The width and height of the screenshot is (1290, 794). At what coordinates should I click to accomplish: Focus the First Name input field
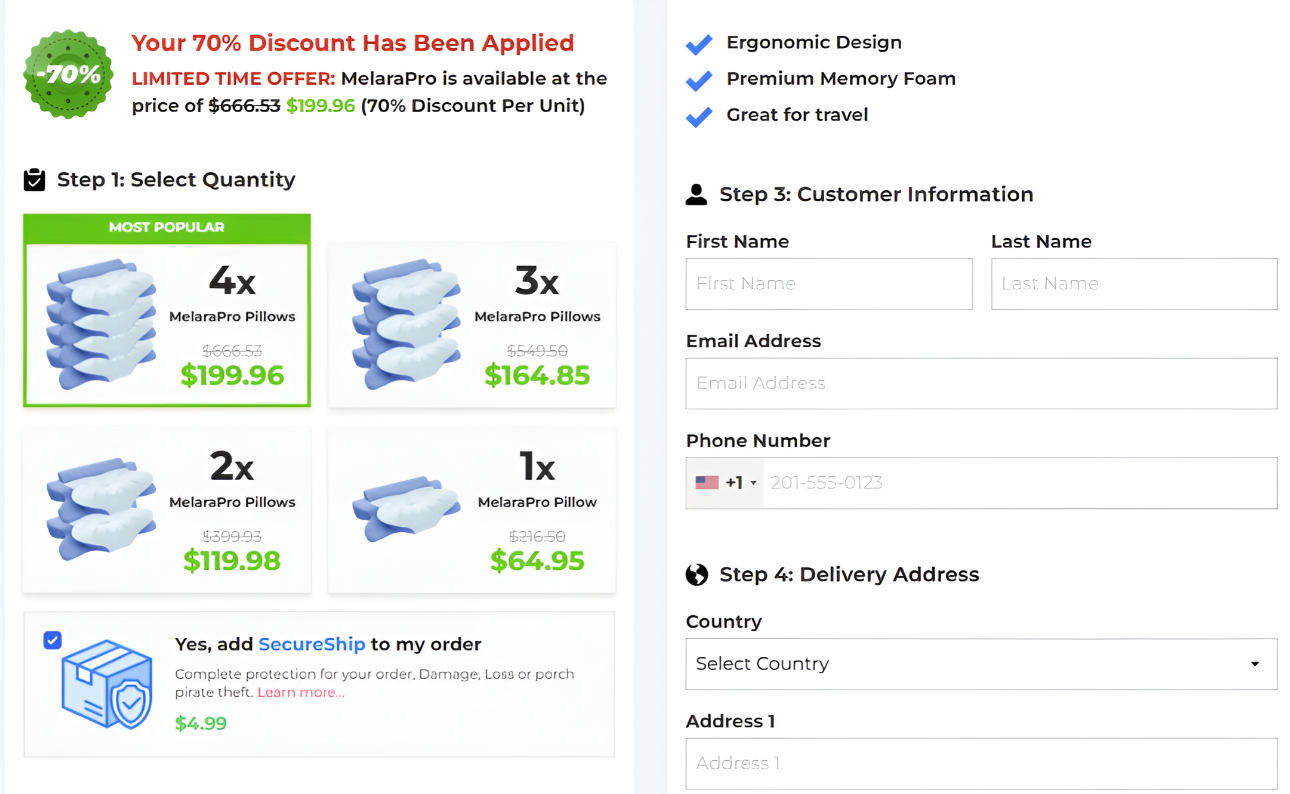click(829, 284)
